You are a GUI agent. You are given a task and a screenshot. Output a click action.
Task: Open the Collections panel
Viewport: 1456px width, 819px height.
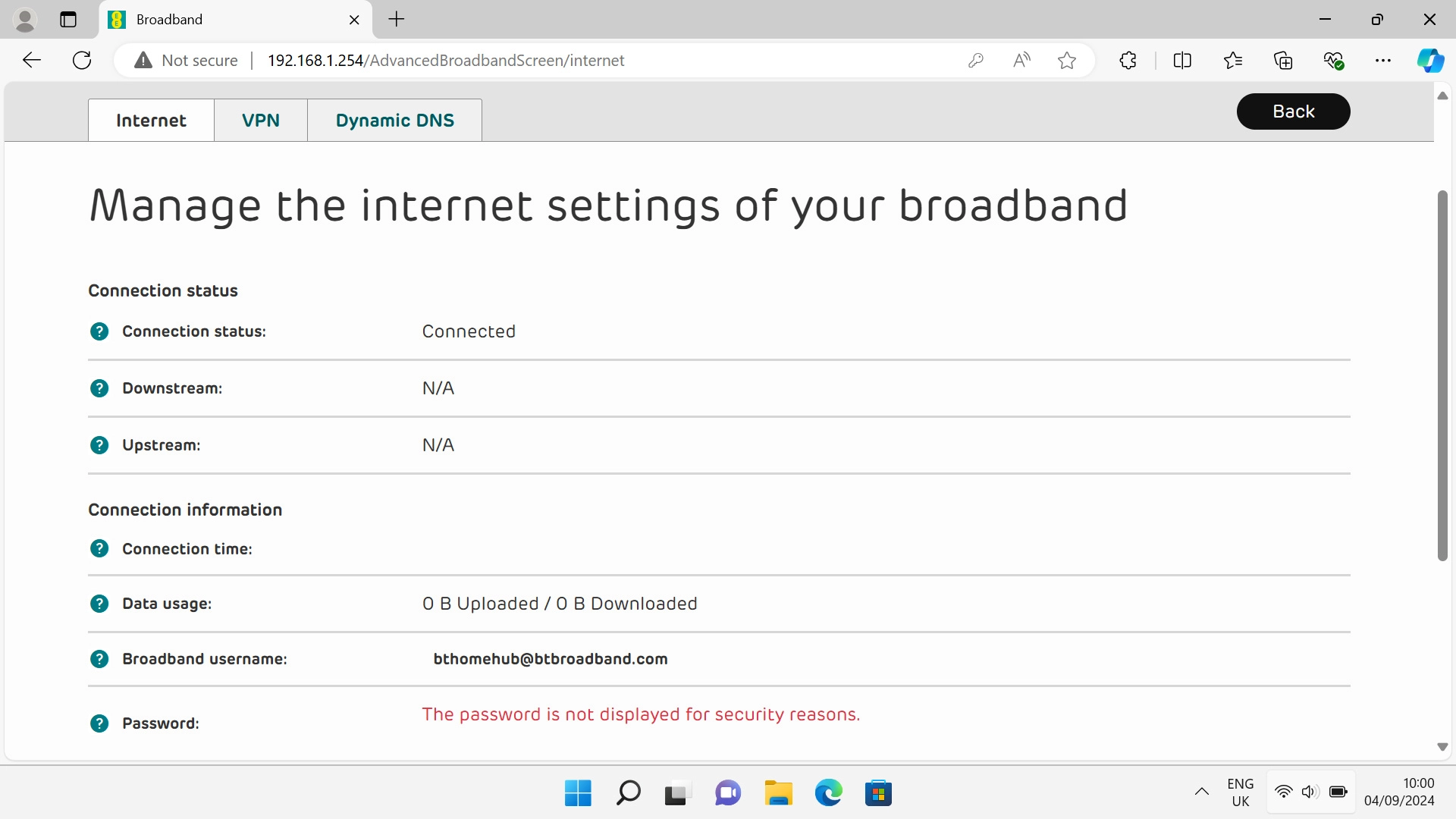click(x=1284, y=60)
